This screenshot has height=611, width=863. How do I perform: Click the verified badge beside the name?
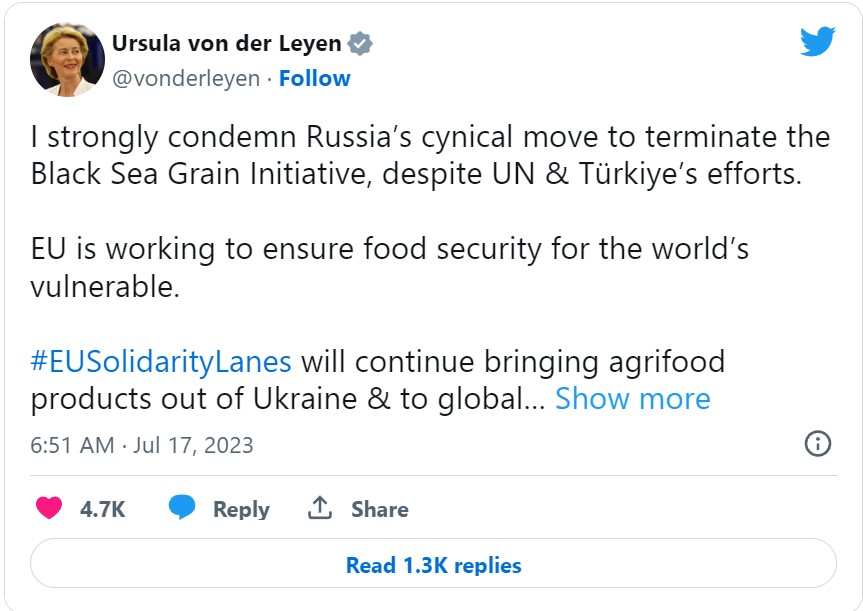[360, 43]
